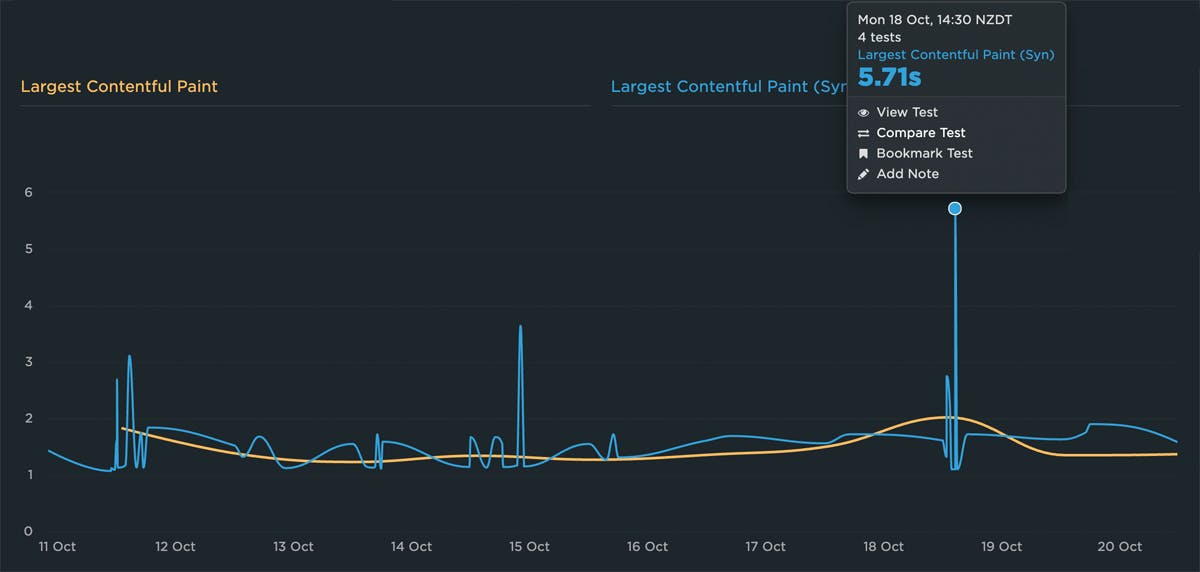Toggle the blue Largest Contentful Paint (Syn legend

(729, 87)
